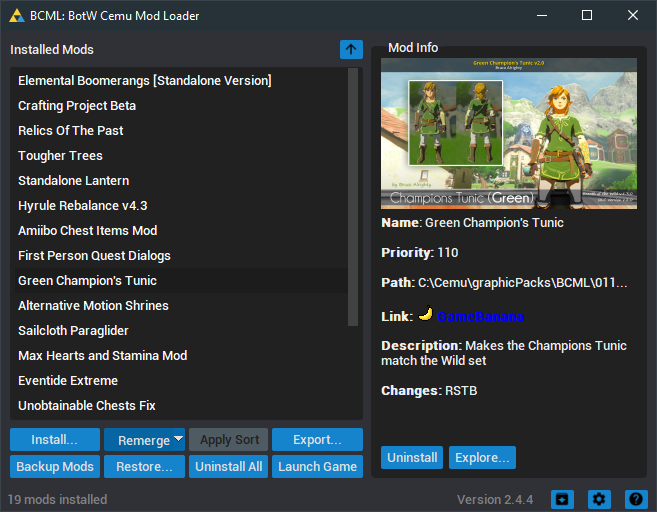Click the Version 2.4.4 label
The image size is (657, 512).
[x=495, y=499]
